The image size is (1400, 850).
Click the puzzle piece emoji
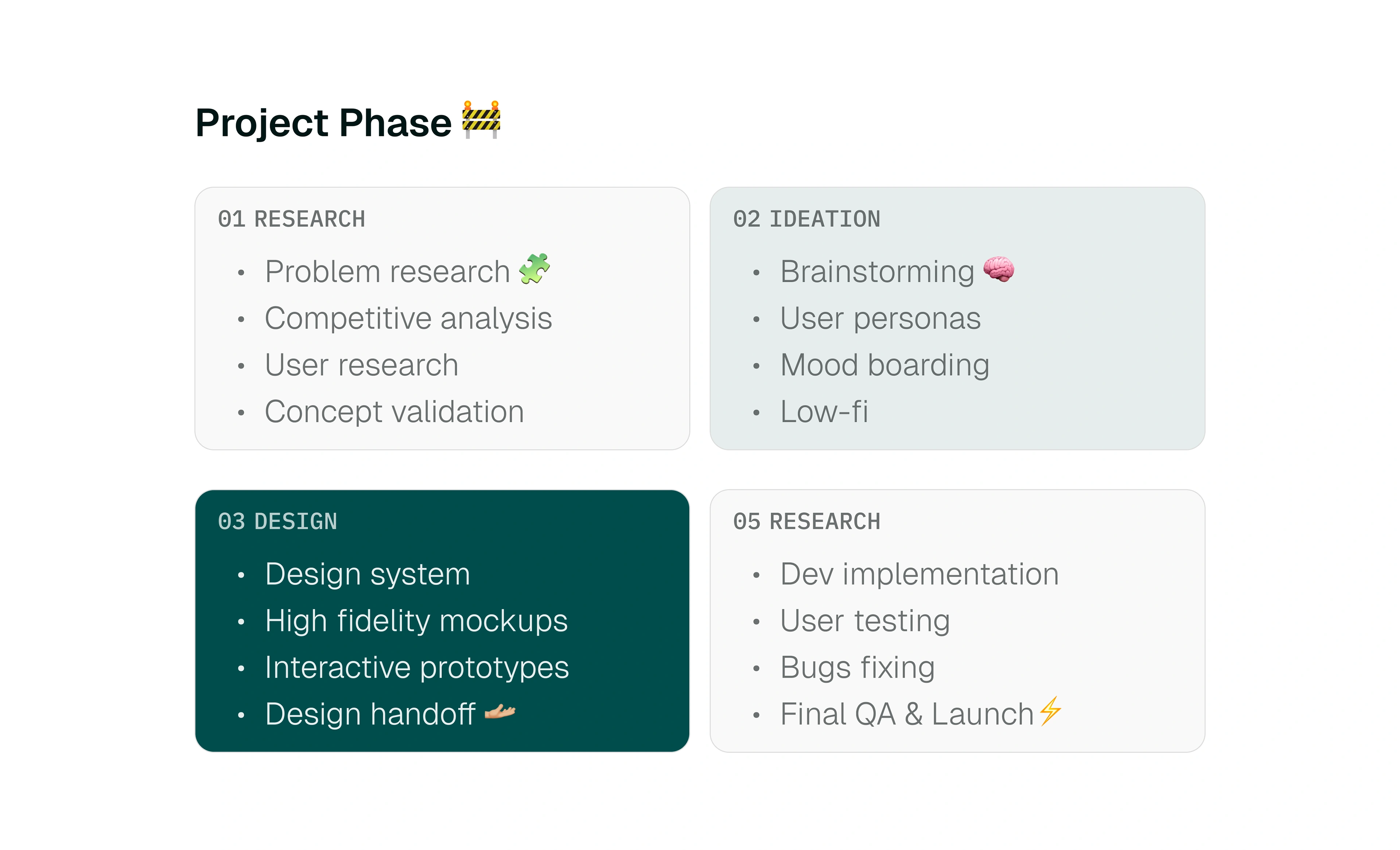(534, 269)
